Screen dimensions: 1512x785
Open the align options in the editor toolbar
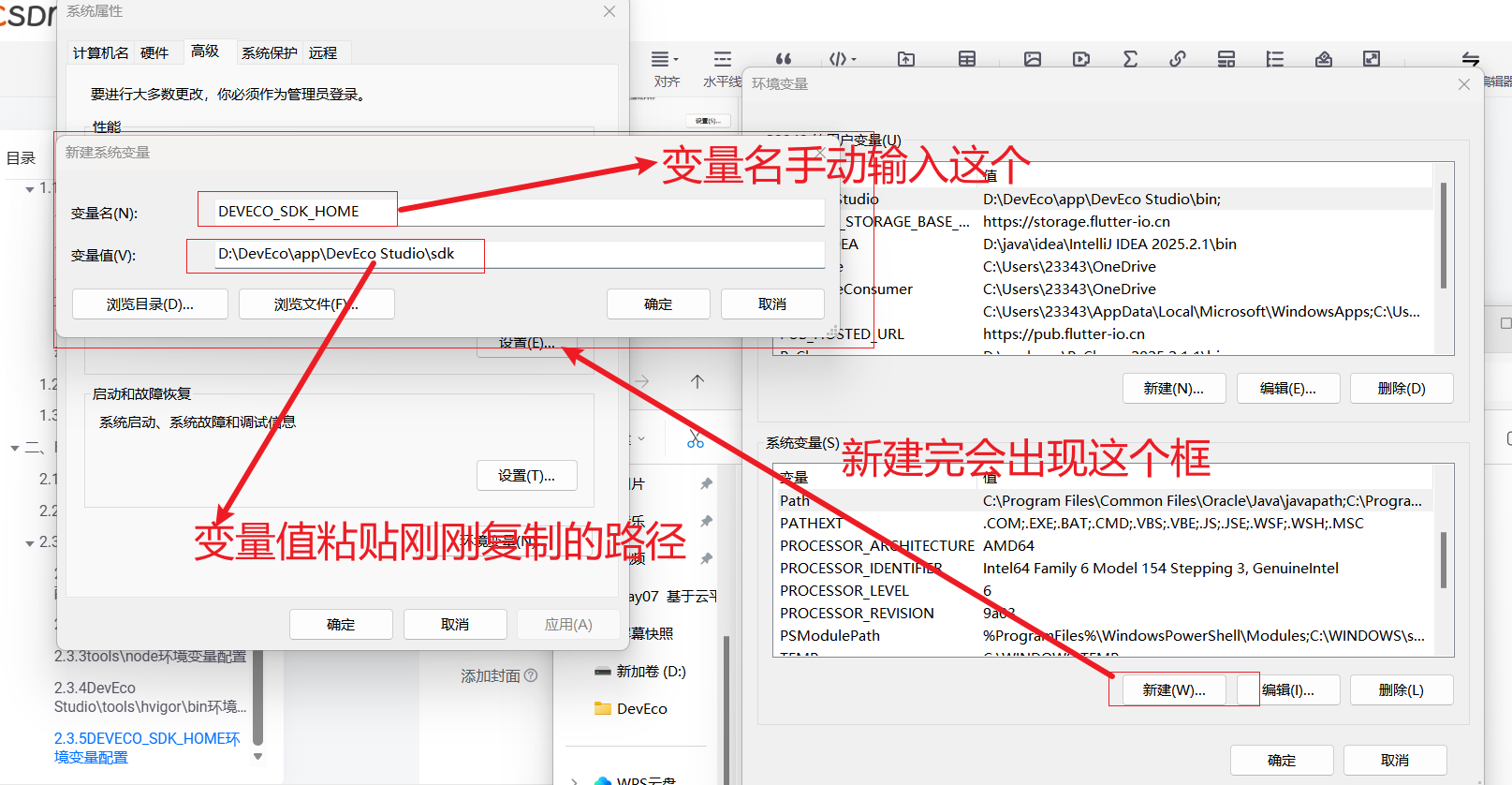(661, 59)
